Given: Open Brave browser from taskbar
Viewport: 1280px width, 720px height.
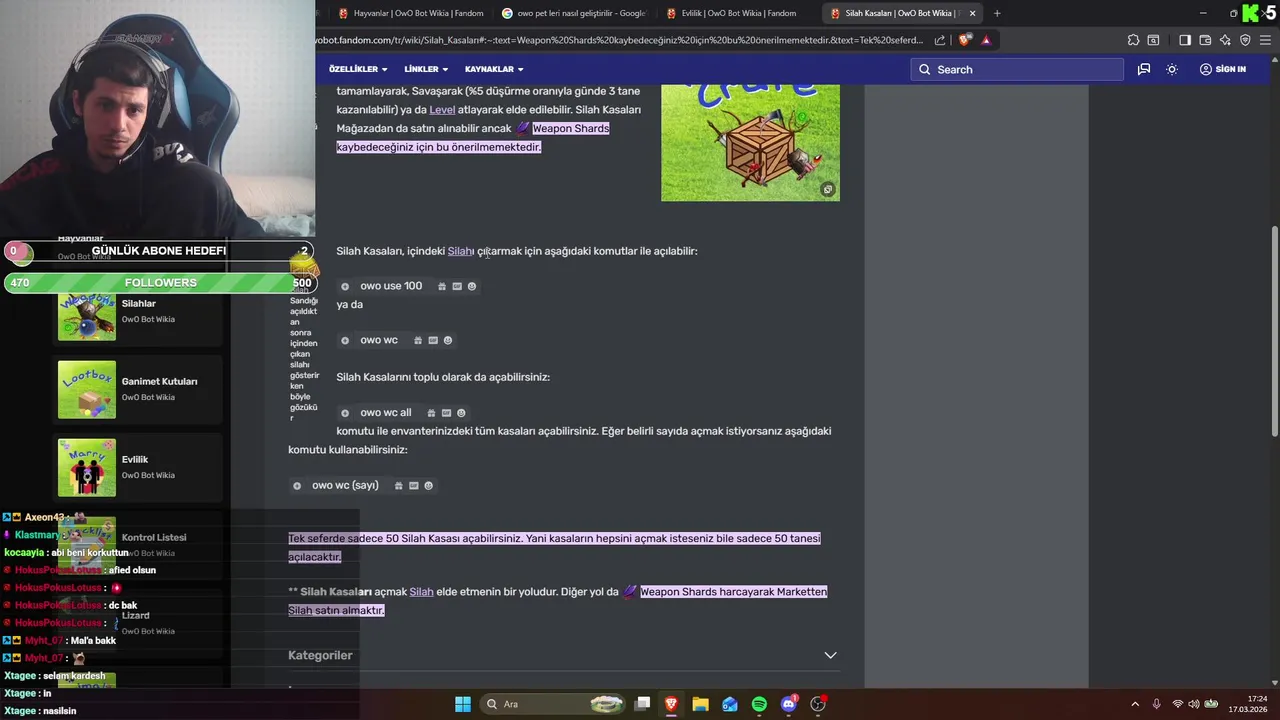Looking at the screenshot, I should coord(671,704).
